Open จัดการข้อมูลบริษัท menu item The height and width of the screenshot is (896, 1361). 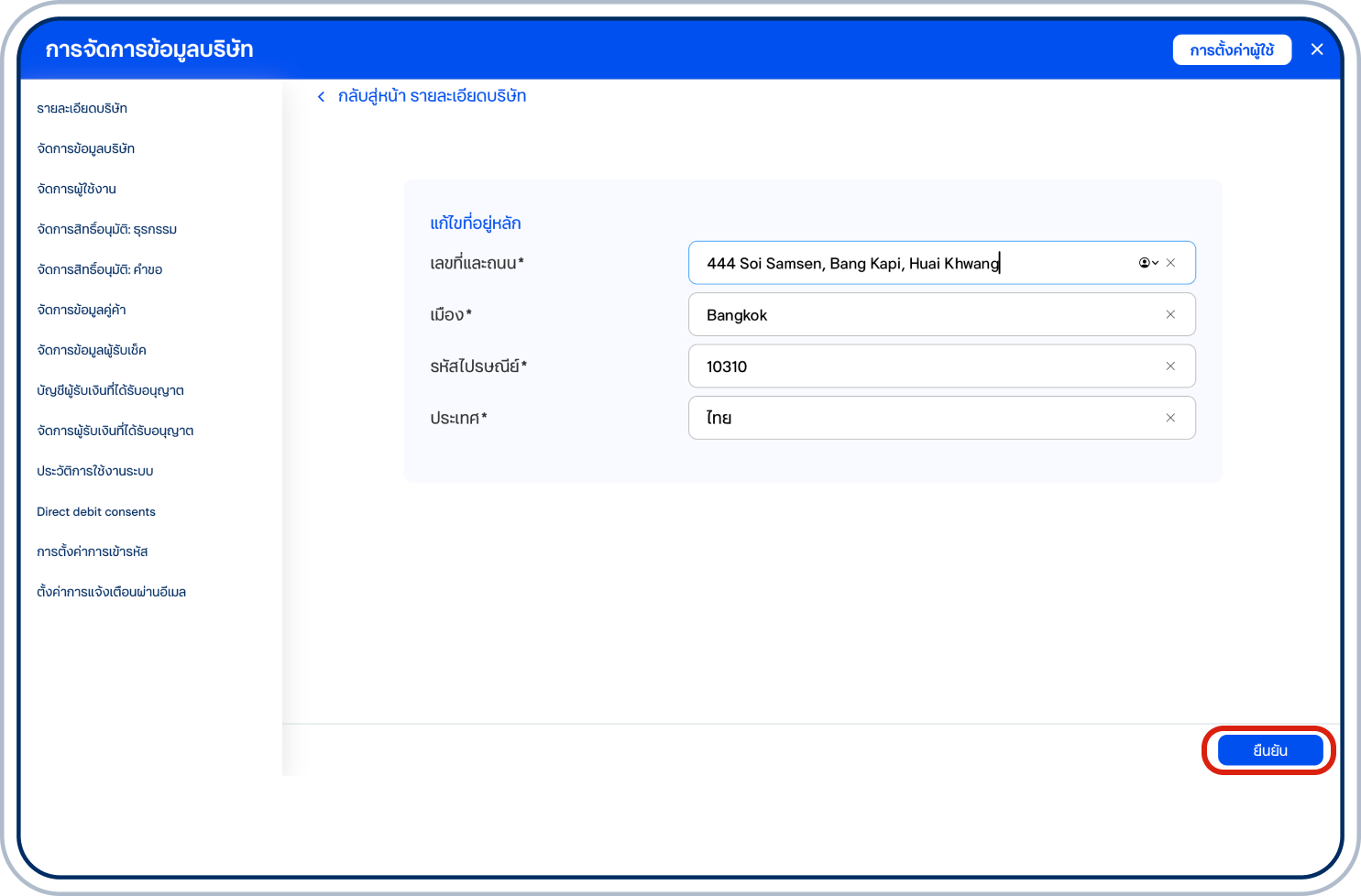click(85, 148)
